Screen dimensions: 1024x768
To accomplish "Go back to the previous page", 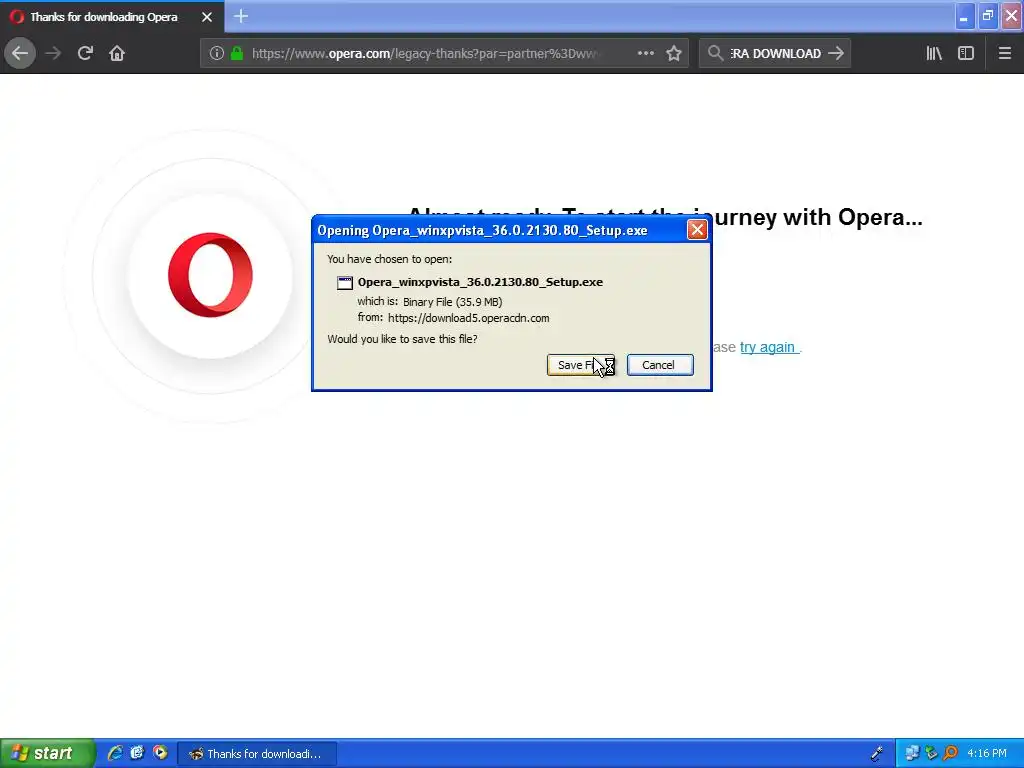I will click(20, 53).
